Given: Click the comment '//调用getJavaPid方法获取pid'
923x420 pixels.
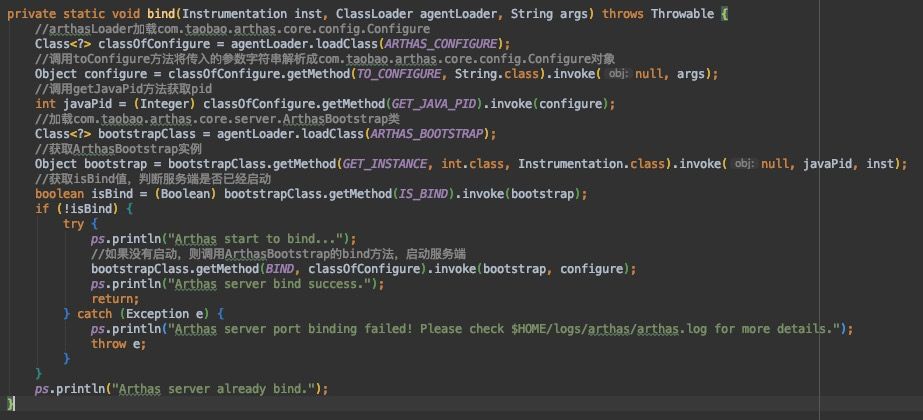Looking at the screenshot, I should 124,88.
